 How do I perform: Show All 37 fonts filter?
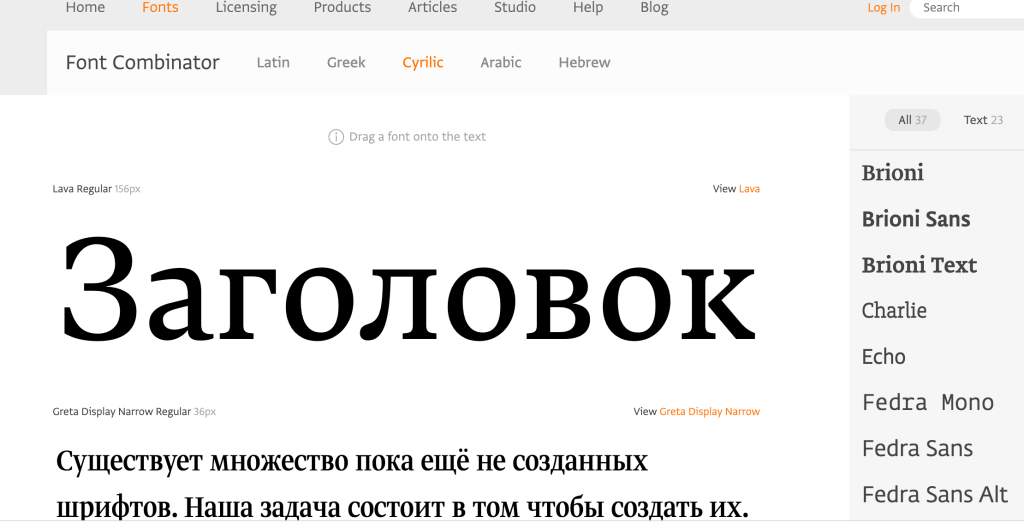pyautogui.click(x=912, y=120)
